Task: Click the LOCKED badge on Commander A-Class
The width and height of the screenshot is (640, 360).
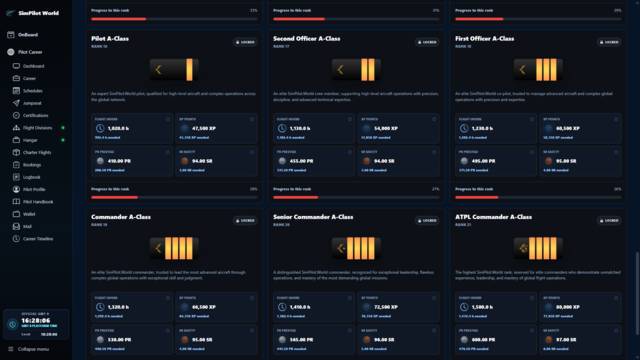Action: point(245,220)
